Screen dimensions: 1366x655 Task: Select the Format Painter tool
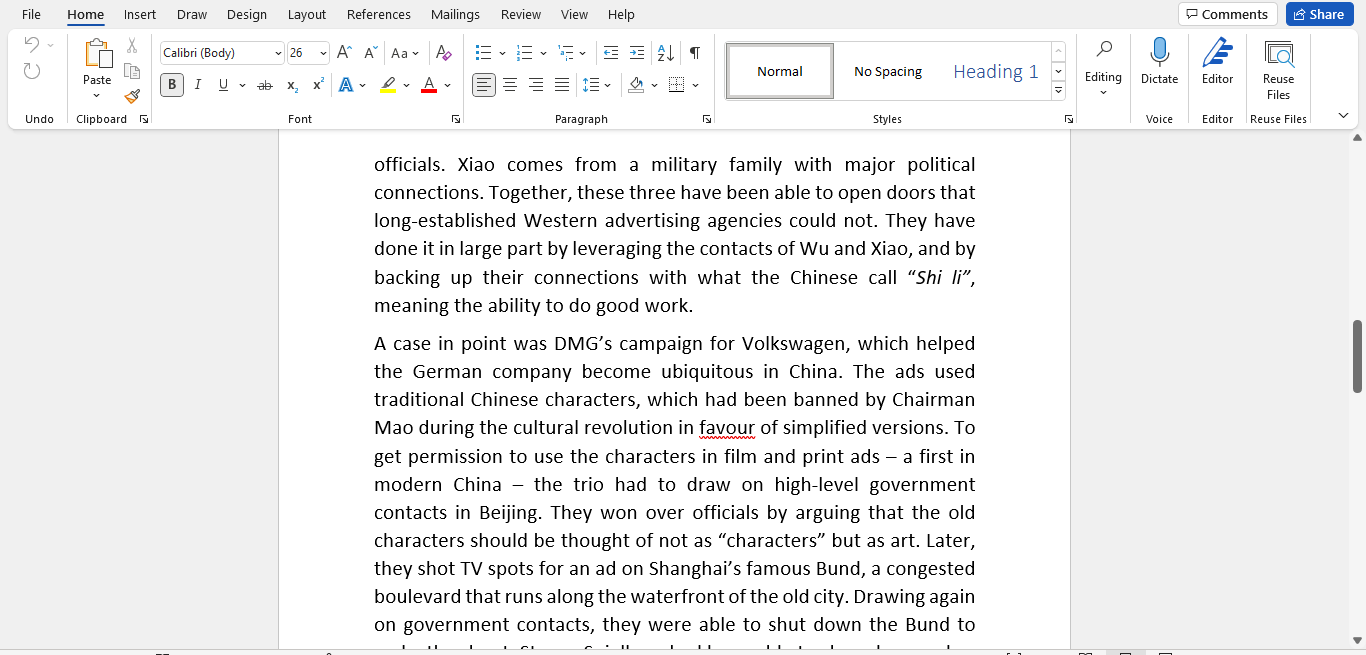(x=131, y=97)
